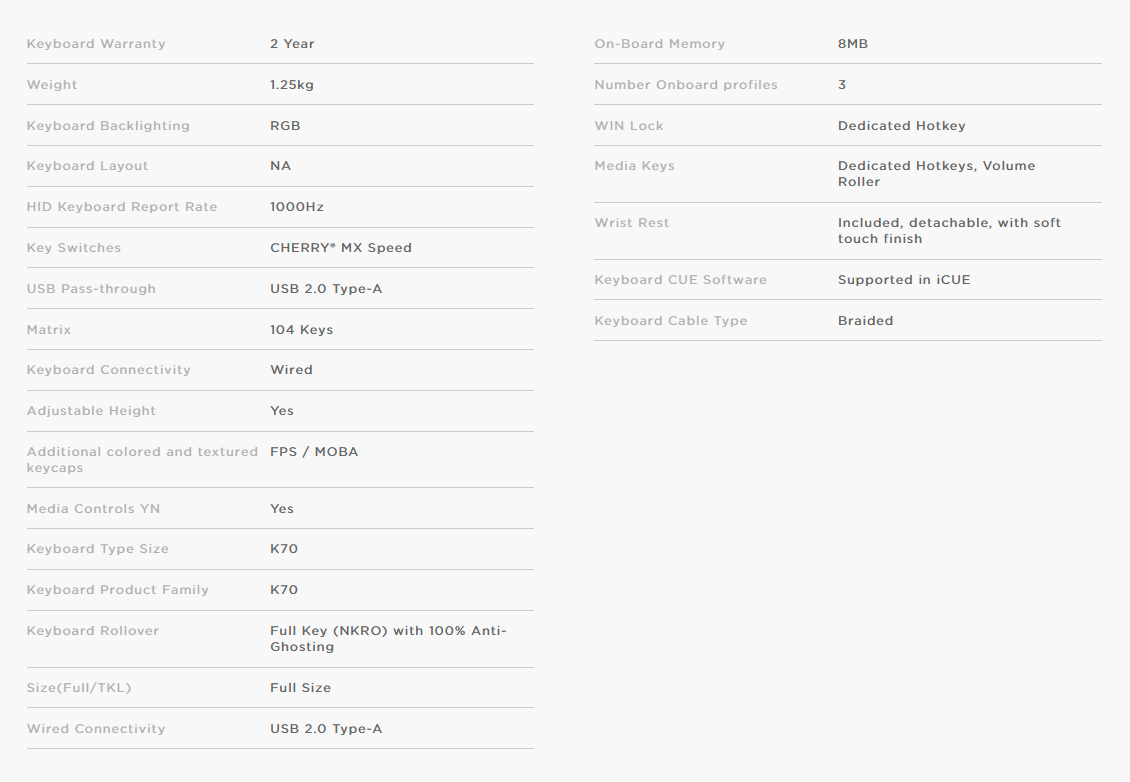Select the Full Size value
Screen dimensions: 1130x782
coord(300,688)
